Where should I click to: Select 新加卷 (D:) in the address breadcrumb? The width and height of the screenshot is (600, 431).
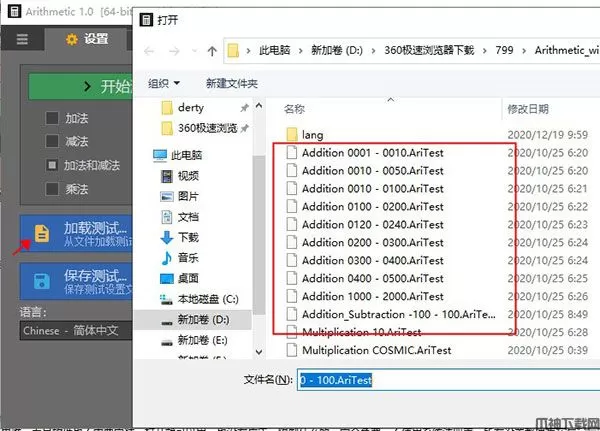click(337, 50)
